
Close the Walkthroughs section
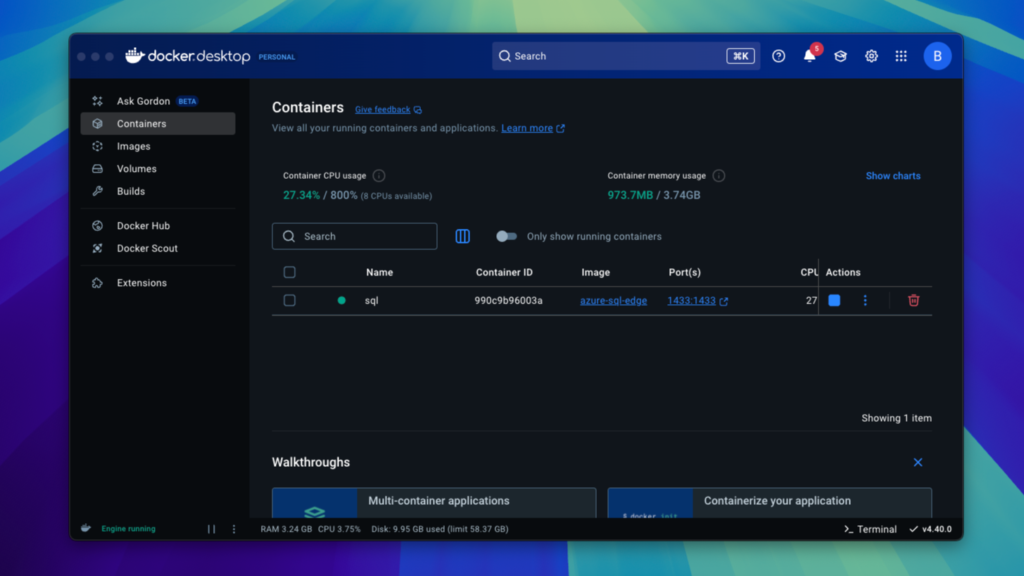click(x=918, y=462)
